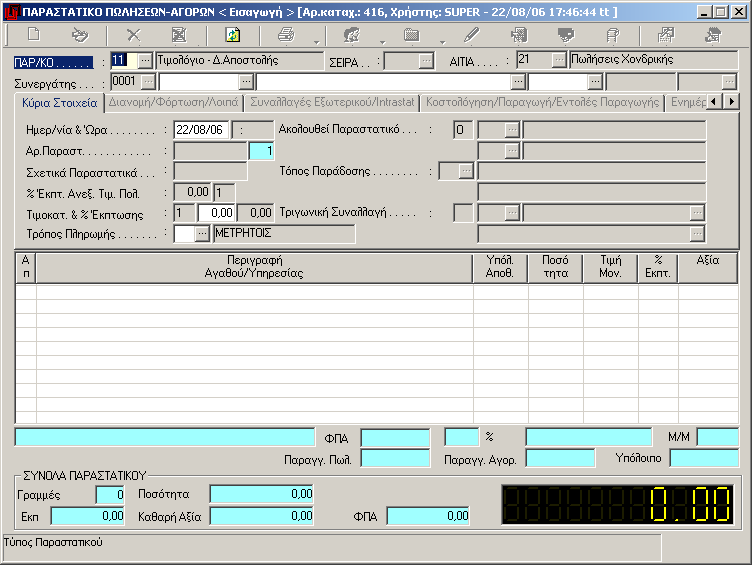The height and width of the screenshot is (565, 752).
Task: Click the small Τριγωνική Συναλλαγή code box
Action: click(x=463, y=213)
